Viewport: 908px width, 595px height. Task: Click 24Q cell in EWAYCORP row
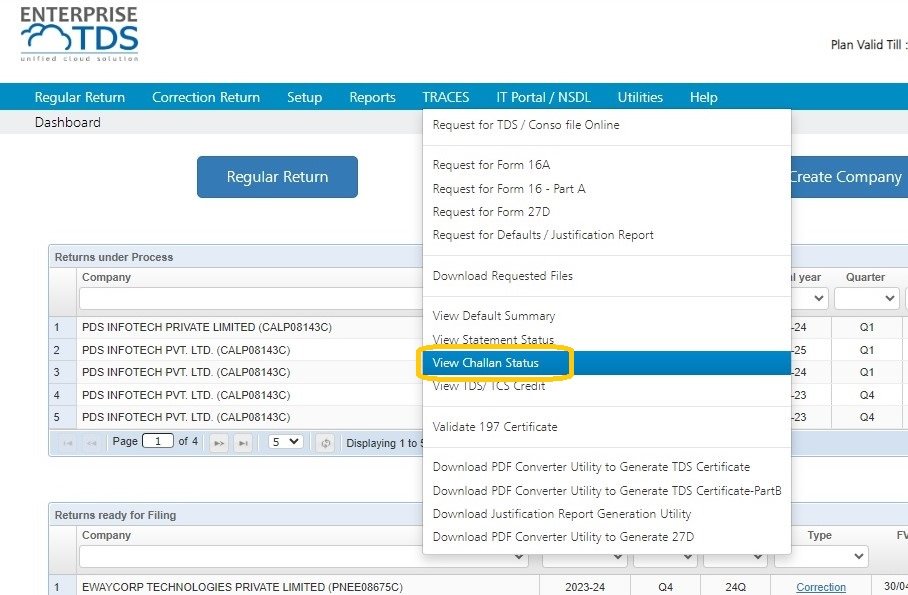735,587
